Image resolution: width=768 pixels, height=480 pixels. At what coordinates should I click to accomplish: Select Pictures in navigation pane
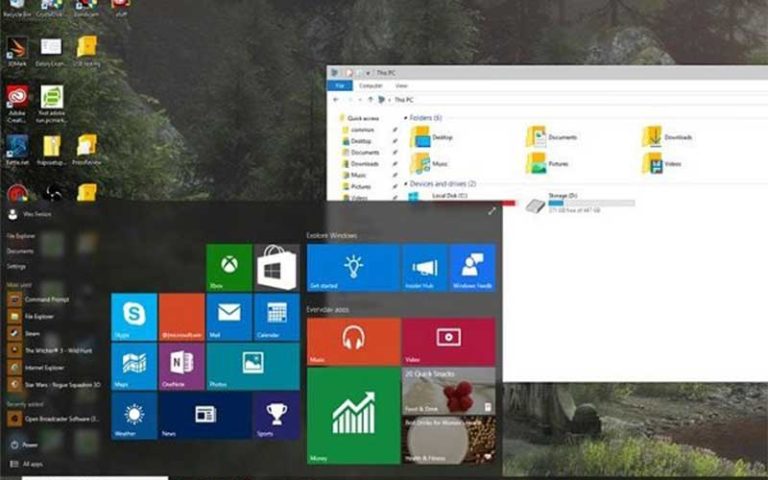point(360,187)
